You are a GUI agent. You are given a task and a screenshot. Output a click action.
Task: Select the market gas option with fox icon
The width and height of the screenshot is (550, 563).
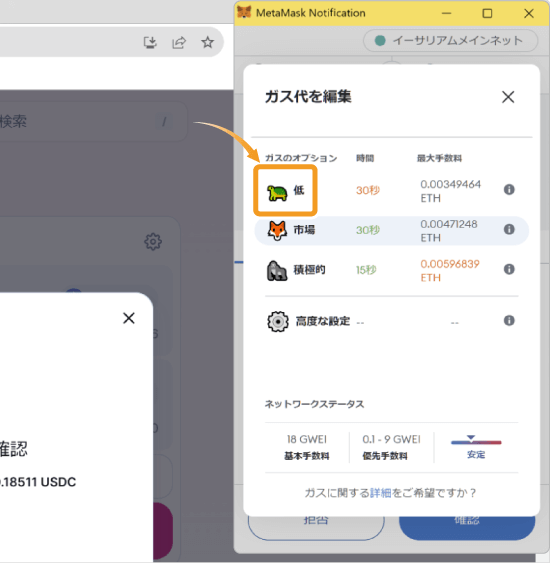coord(391,231)
